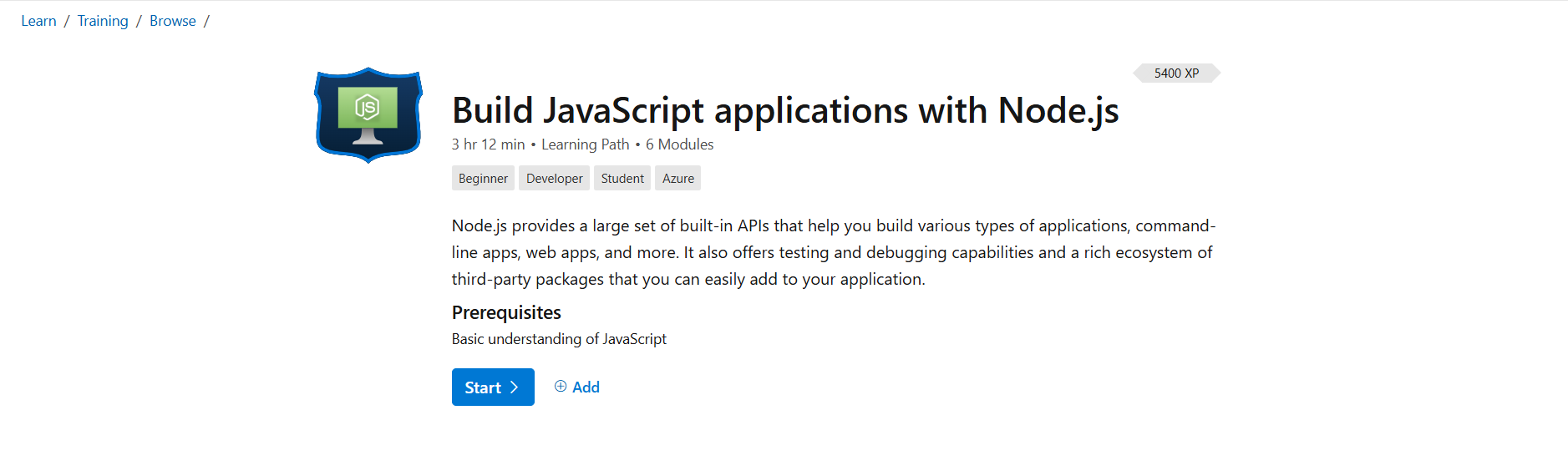This screenshot has height=476, width=1568.
Task: Open the Learn breadcrumb link
Action: pyautogui.click(x=38, y=21)
